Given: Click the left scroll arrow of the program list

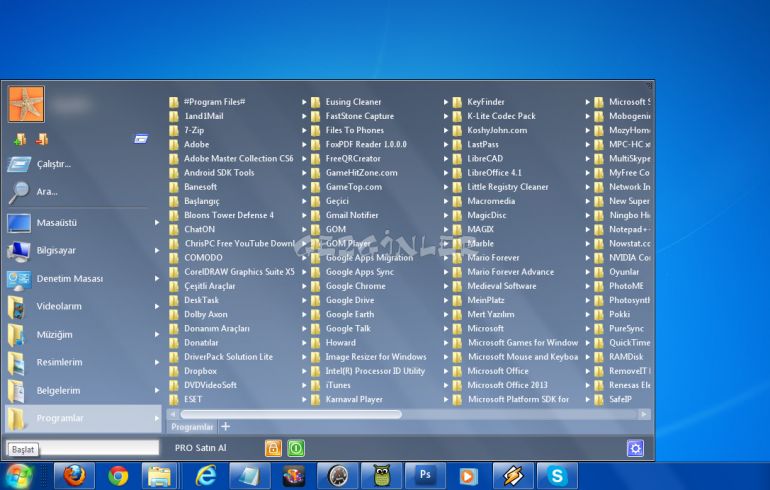Looking at the screenshot, I should pos(172,414).
